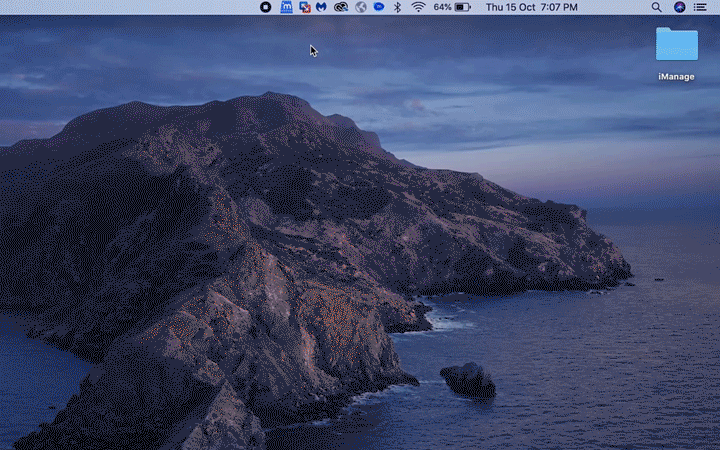Click the 64% battery percentage text
The image size is (720, 450).
(442, 7)
